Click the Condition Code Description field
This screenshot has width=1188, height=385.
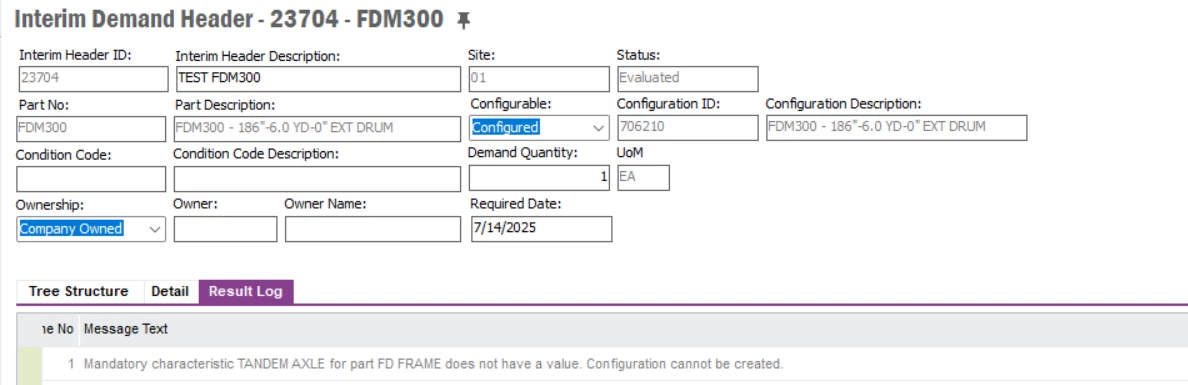317,179
